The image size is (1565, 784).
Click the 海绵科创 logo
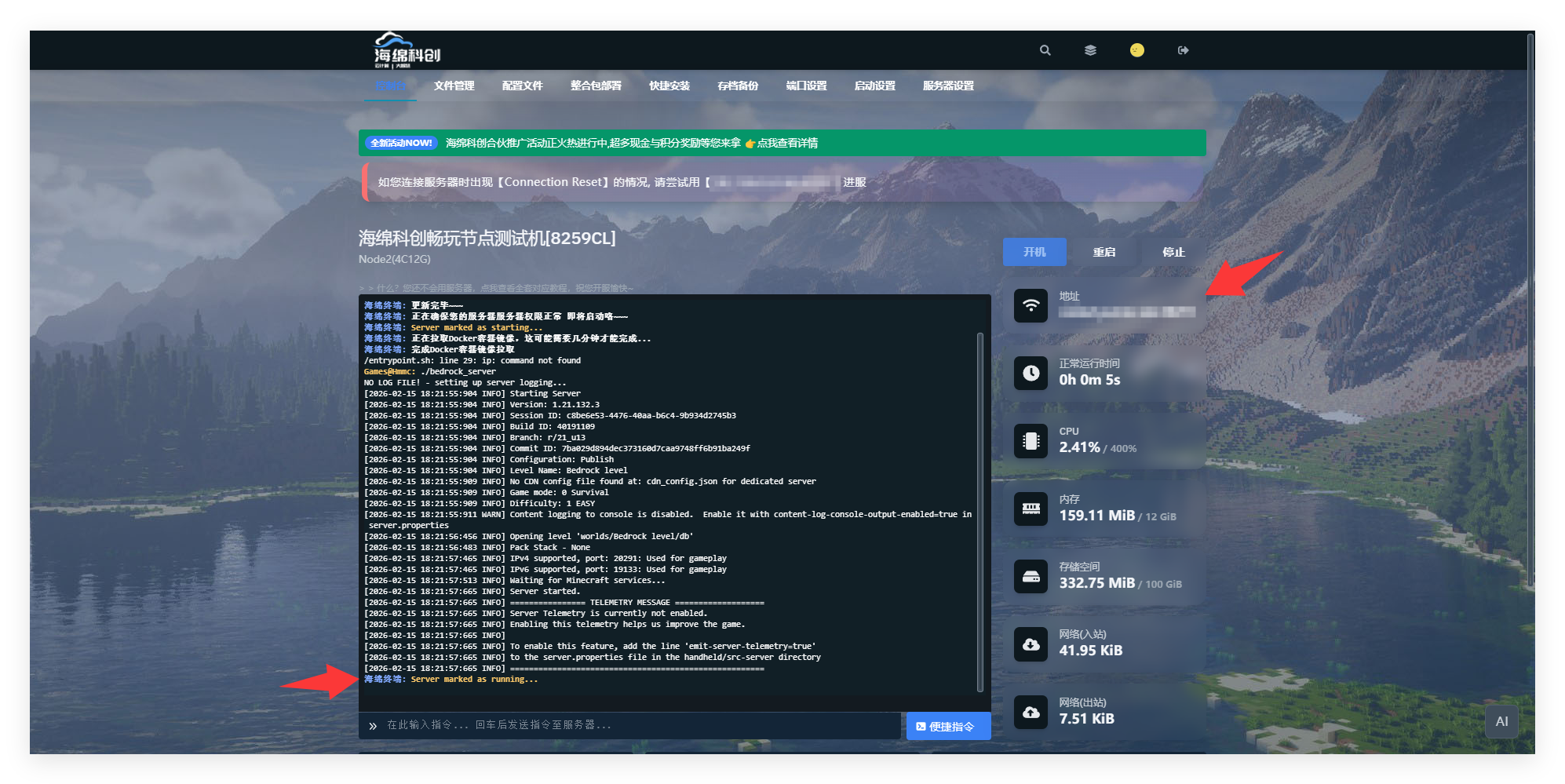coord(406,51)
